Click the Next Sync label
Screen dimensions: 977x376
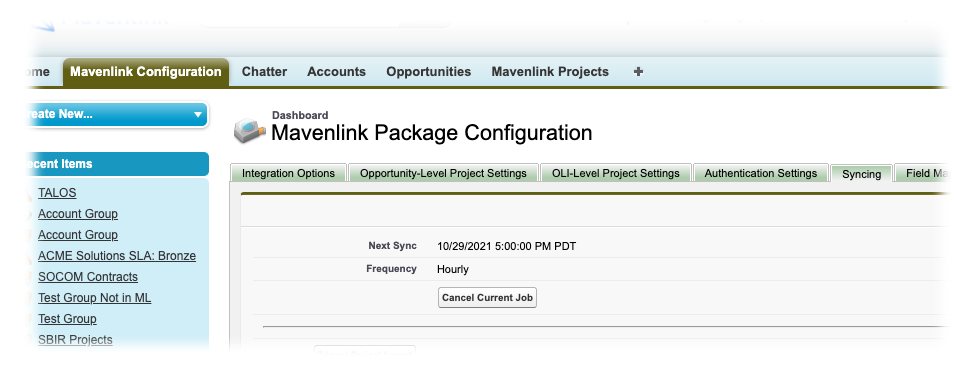click(x=393, y=246)
